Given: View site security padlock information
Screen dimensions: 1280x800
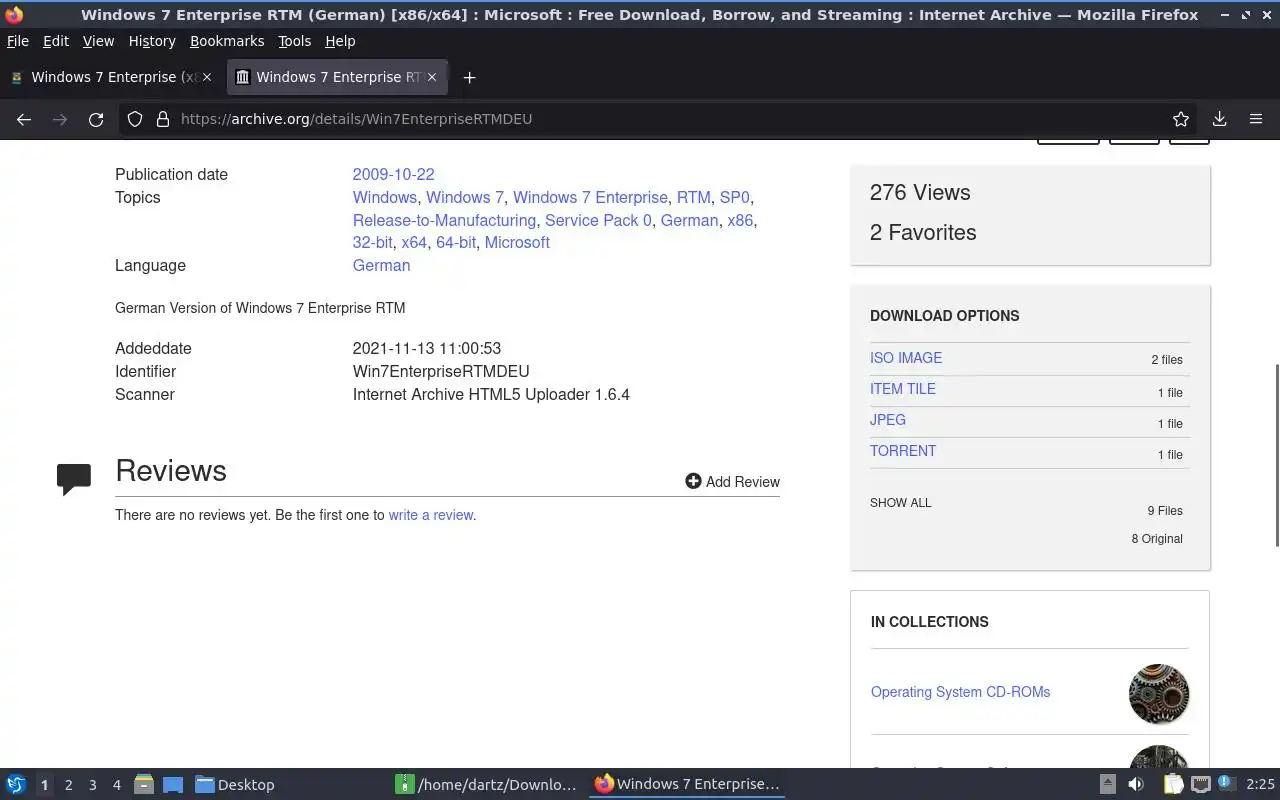Looking at the screenshot, I should point(163,119).
